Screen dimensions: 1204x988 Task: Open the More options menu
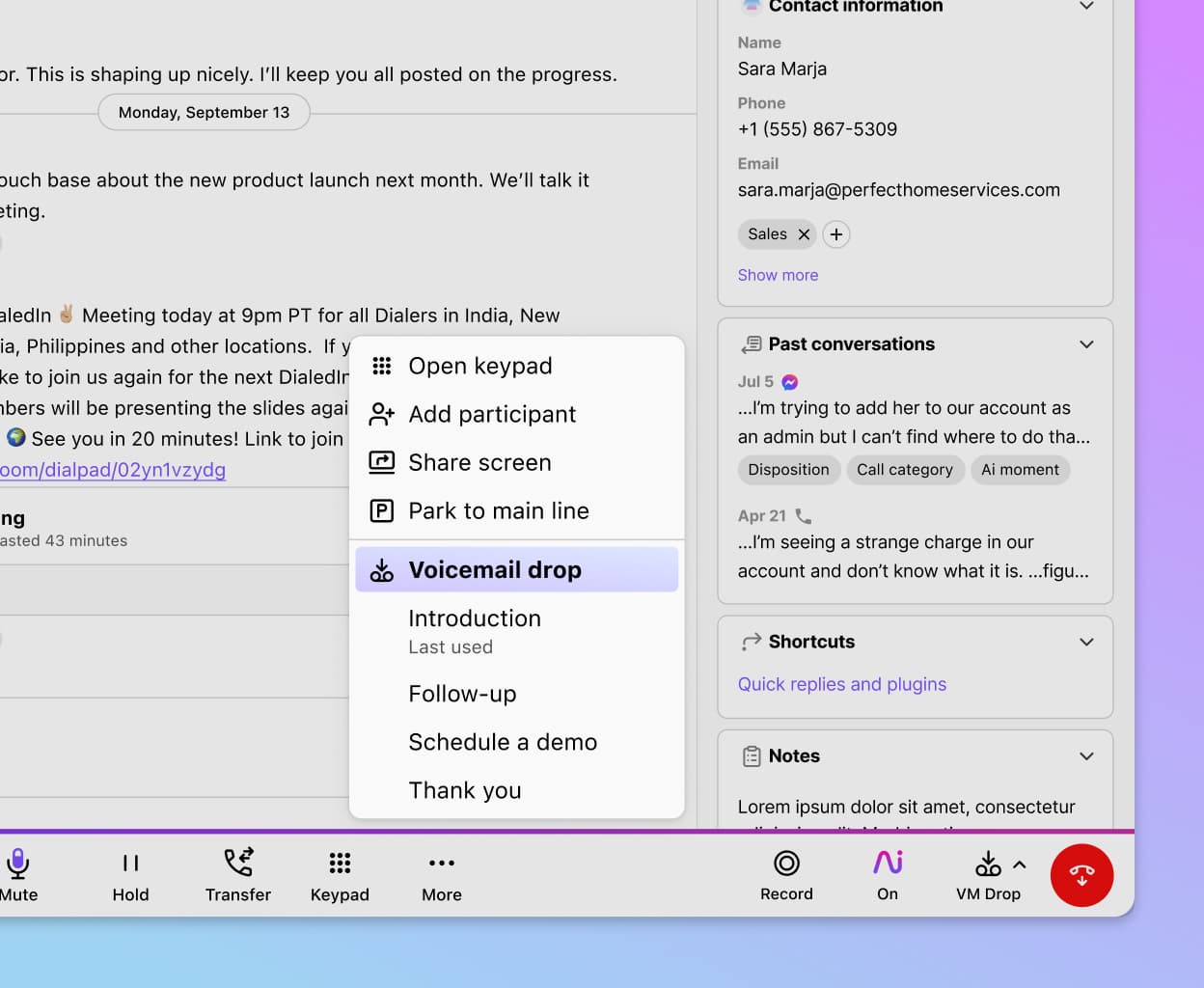[442, 864]
